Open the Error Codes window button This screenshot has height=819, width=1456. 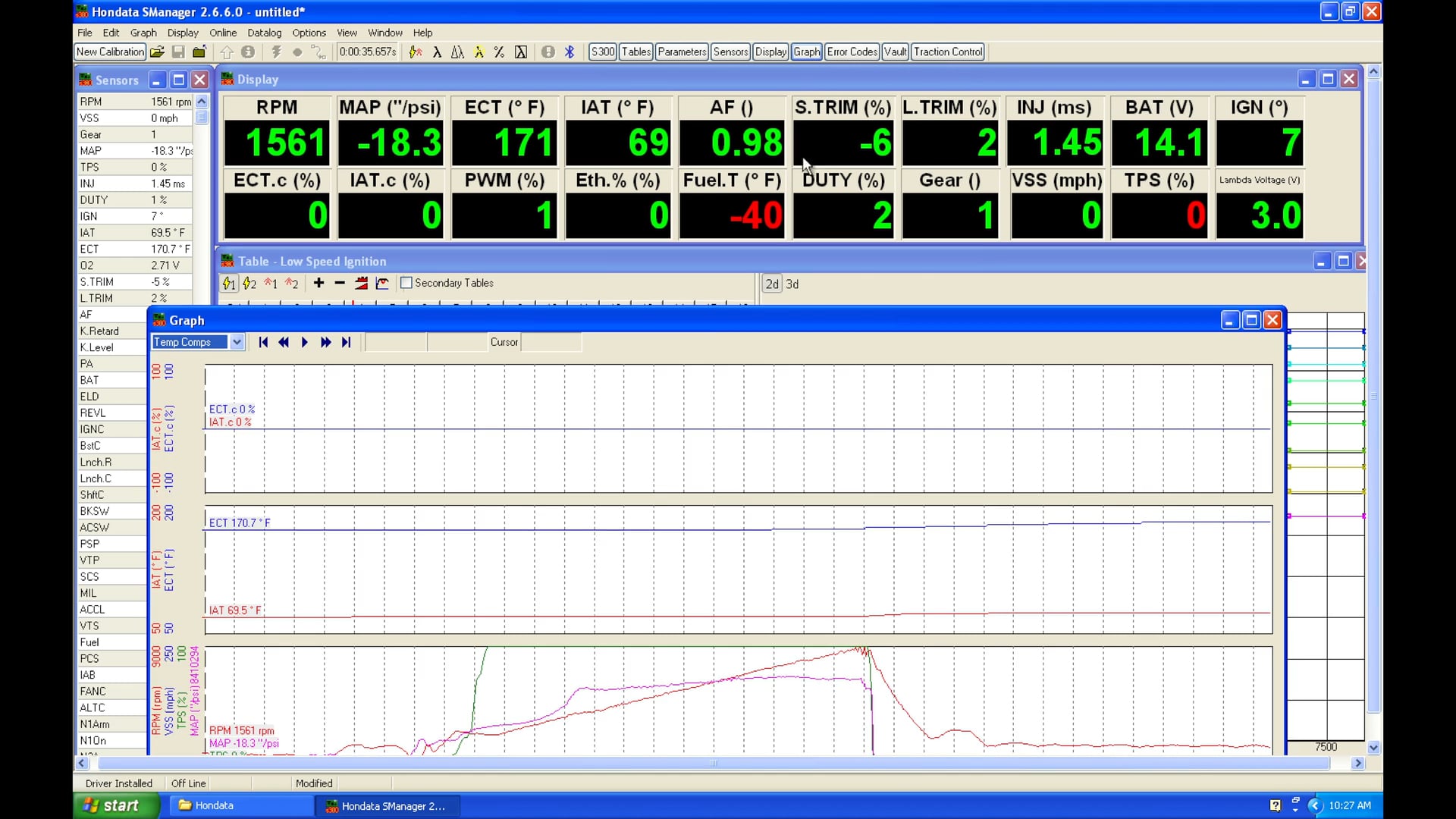(852, 52)
